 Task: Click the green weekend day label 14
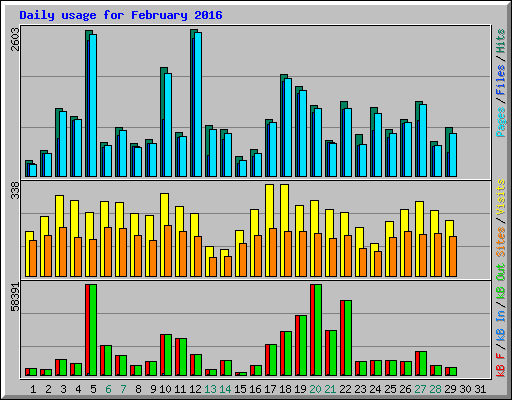click(225, 389)
